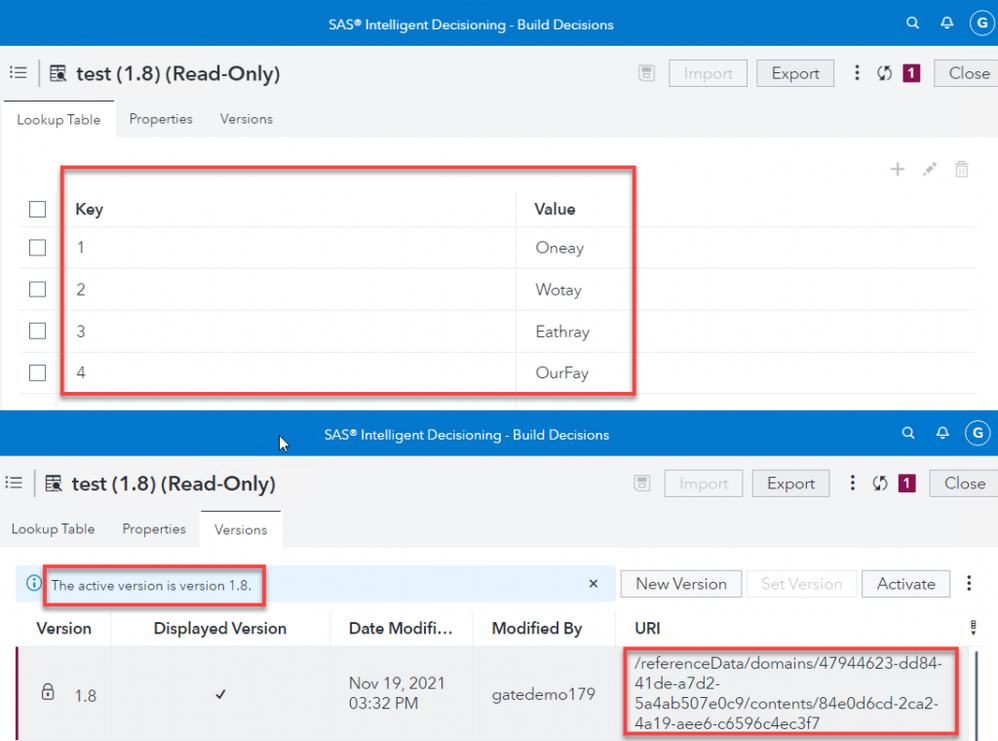Check the row with key 4
The width and height of the screenshot is (998, 741).
point(38,372)
